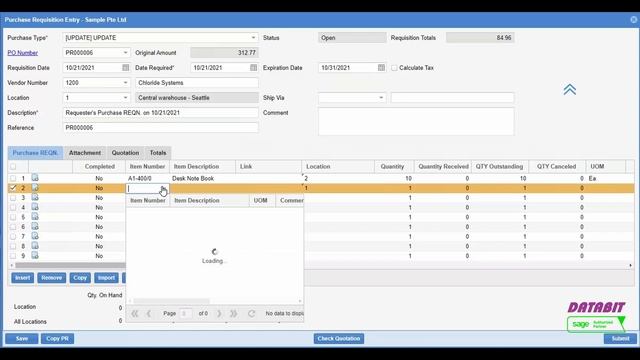Click the 'Desk Note Book' description cell
Viewport: 640px width, 360px height.
pyautogui.click(x=203, y=178)
